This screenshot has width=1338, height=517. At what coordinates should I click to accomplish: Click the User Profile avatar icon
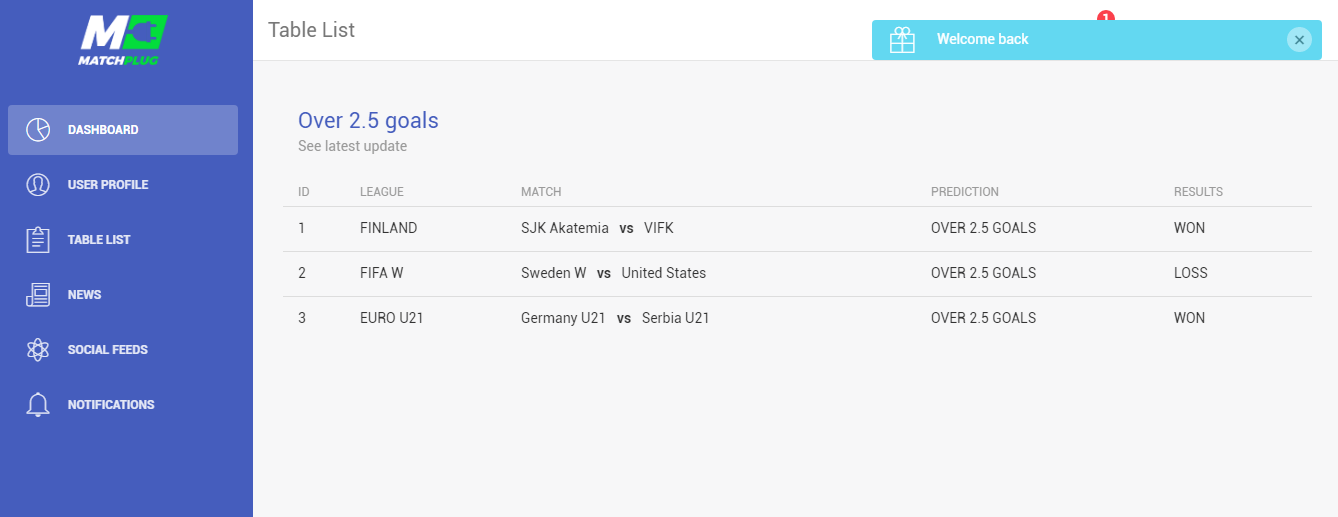38,185
